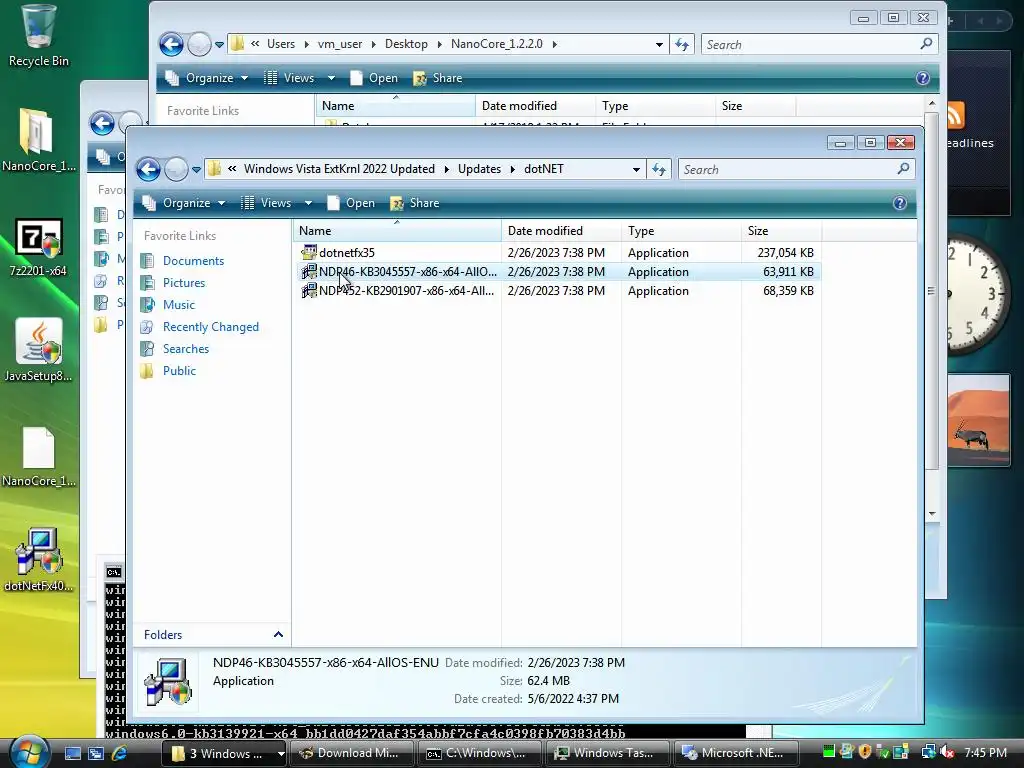Go back in the dotNET Explorer window
This screenshot has height=768, width=1024.
coord(149,170)
